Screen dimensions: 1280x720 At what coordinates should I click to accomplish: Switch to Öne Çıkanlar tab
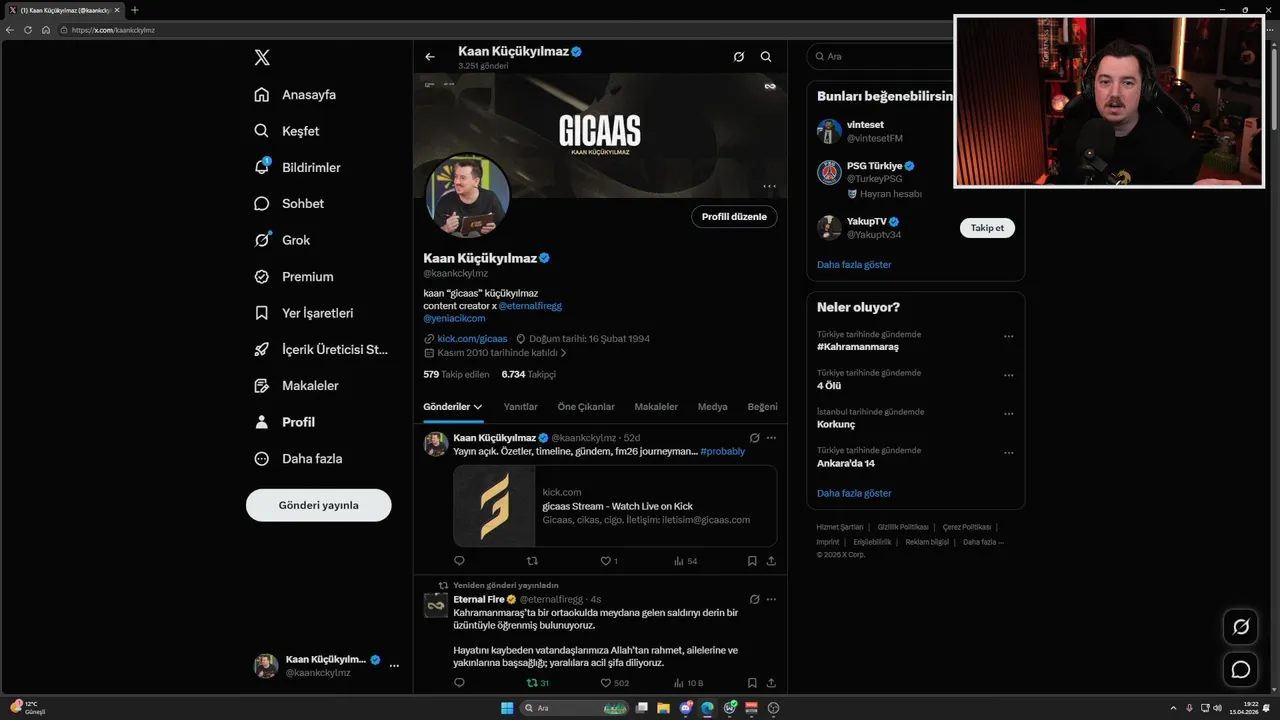click(586, 407)
